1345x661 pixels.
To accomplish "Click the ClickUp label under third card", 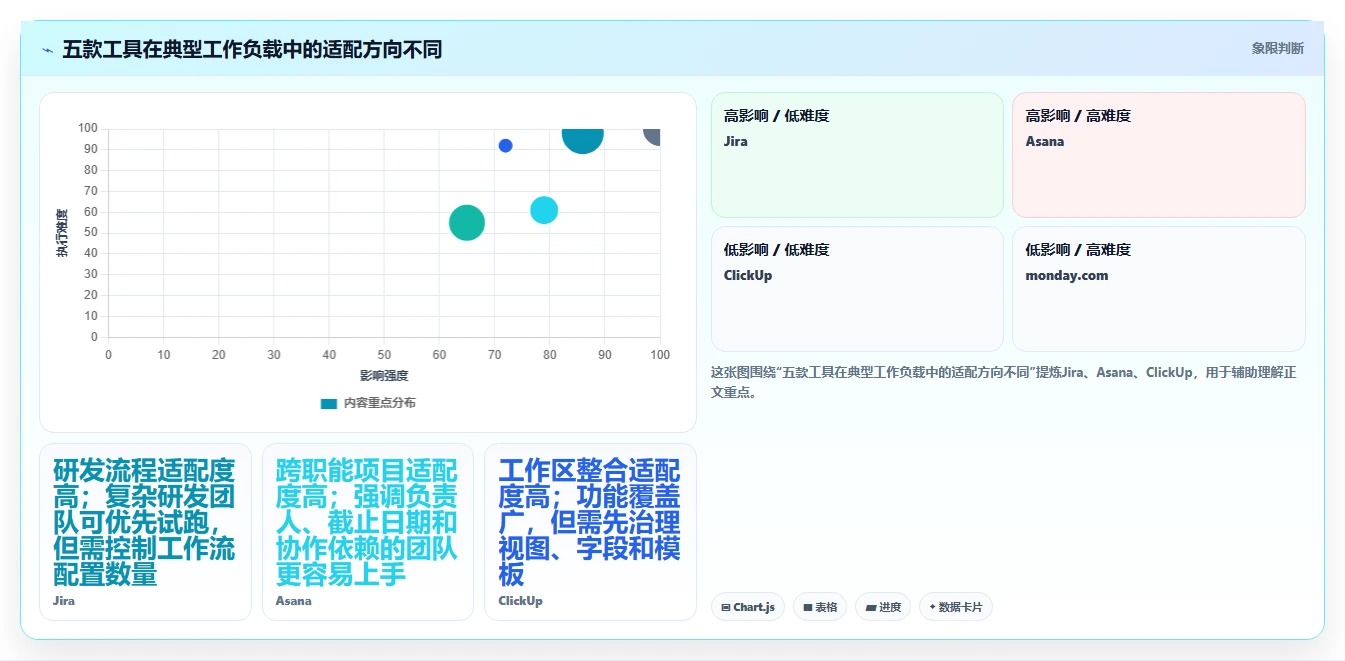I will point(520,601).
